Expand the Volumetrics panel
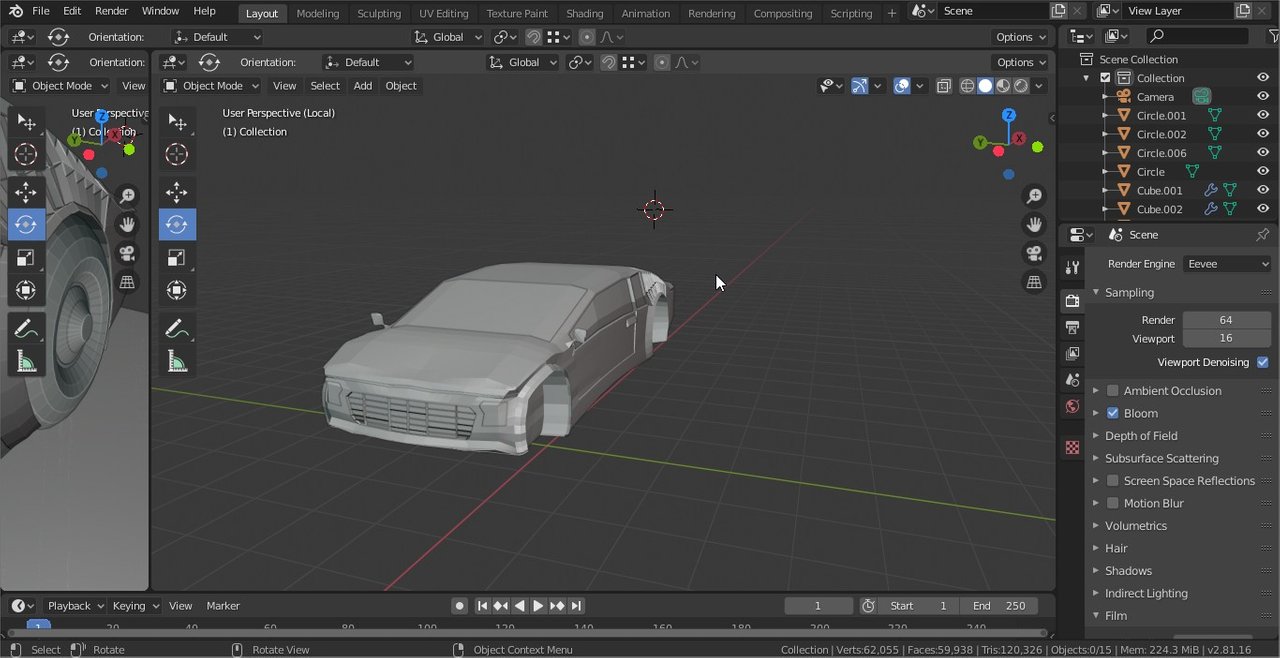 (x=1135, y=526)
